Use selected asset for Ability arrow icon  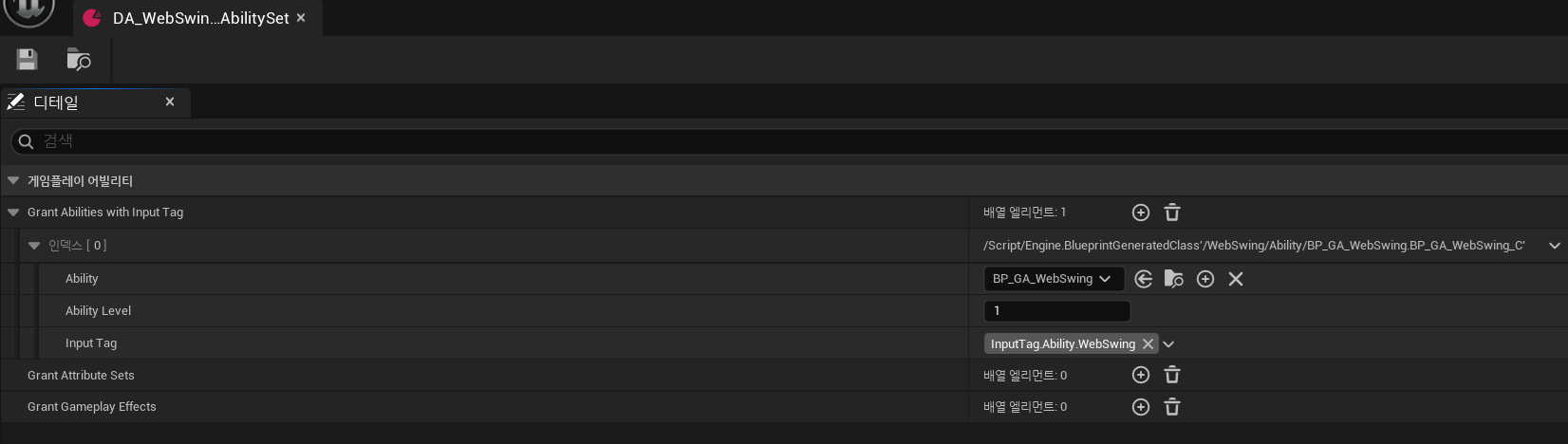tap(1144, 279)
